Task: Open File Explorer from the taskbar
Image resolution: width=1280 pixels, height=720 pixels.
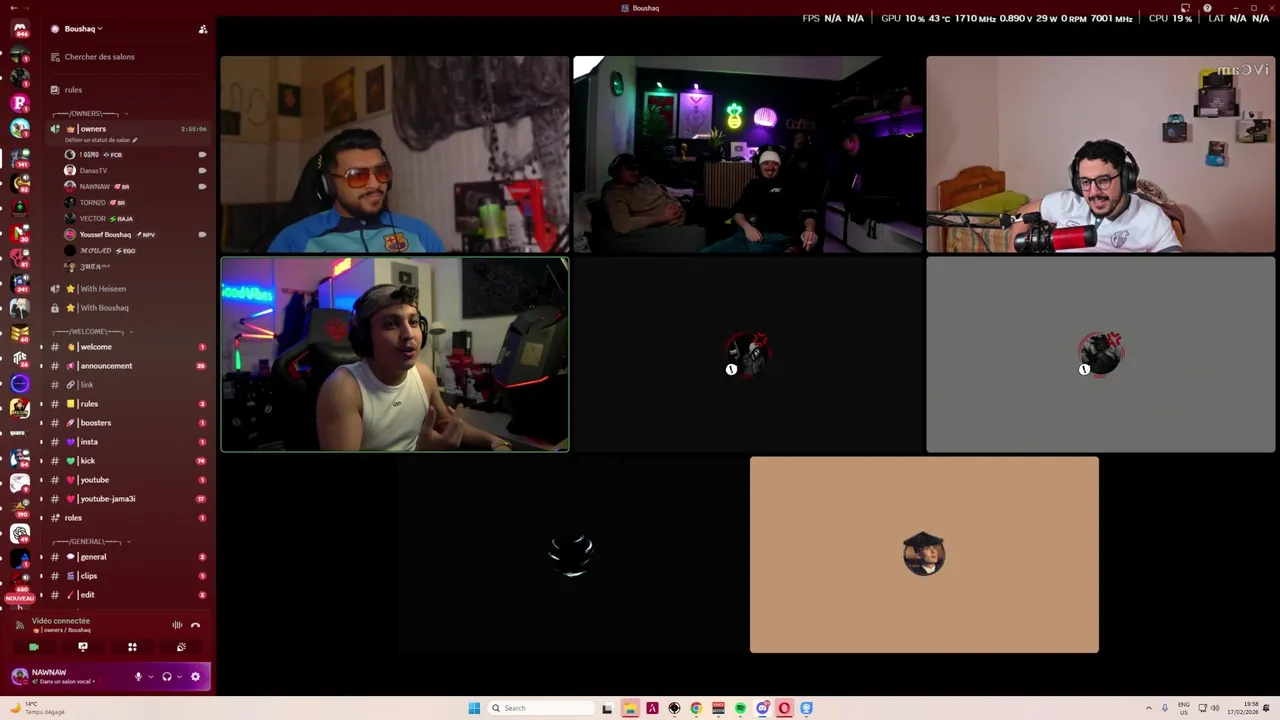Action: coord(630,708)
